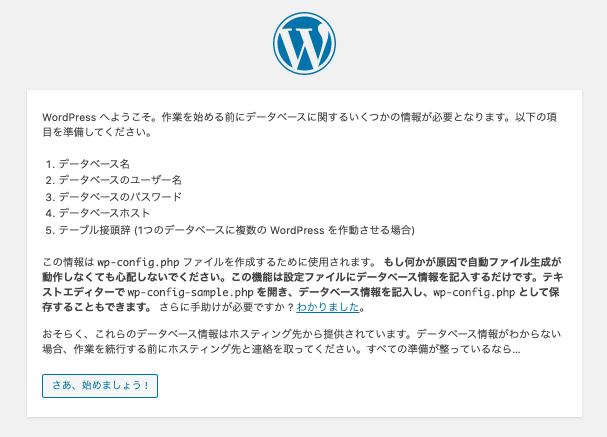Image resolution: width=607 pixels, height=437 pixels.
Task: Click the テーブル接頭辞 list item
Action: point(235,230)
